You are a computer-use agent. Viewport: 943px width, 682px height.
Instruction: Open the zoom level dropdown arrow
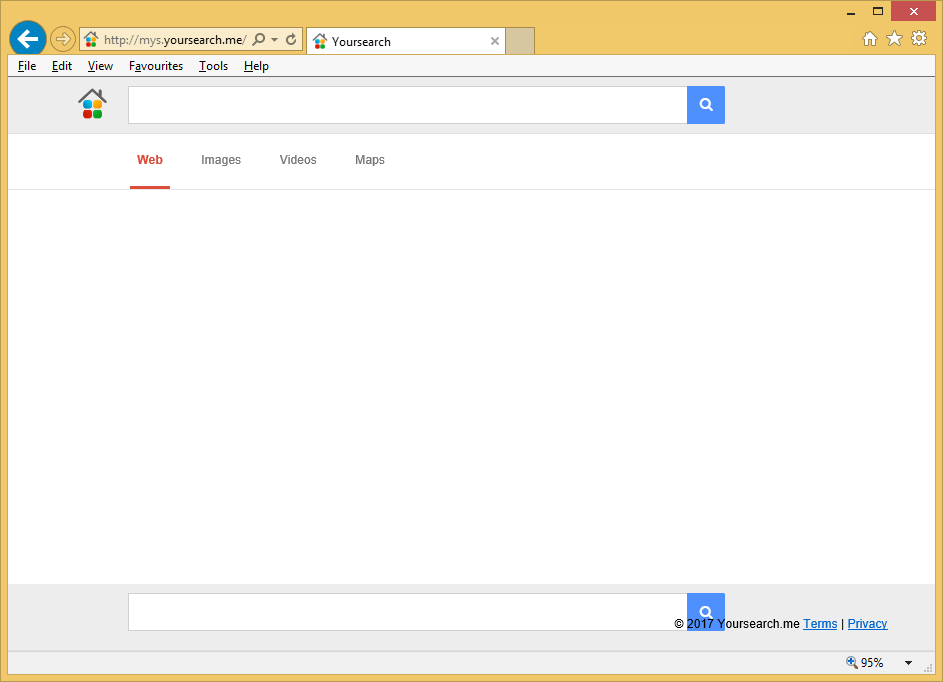(908, 663)
